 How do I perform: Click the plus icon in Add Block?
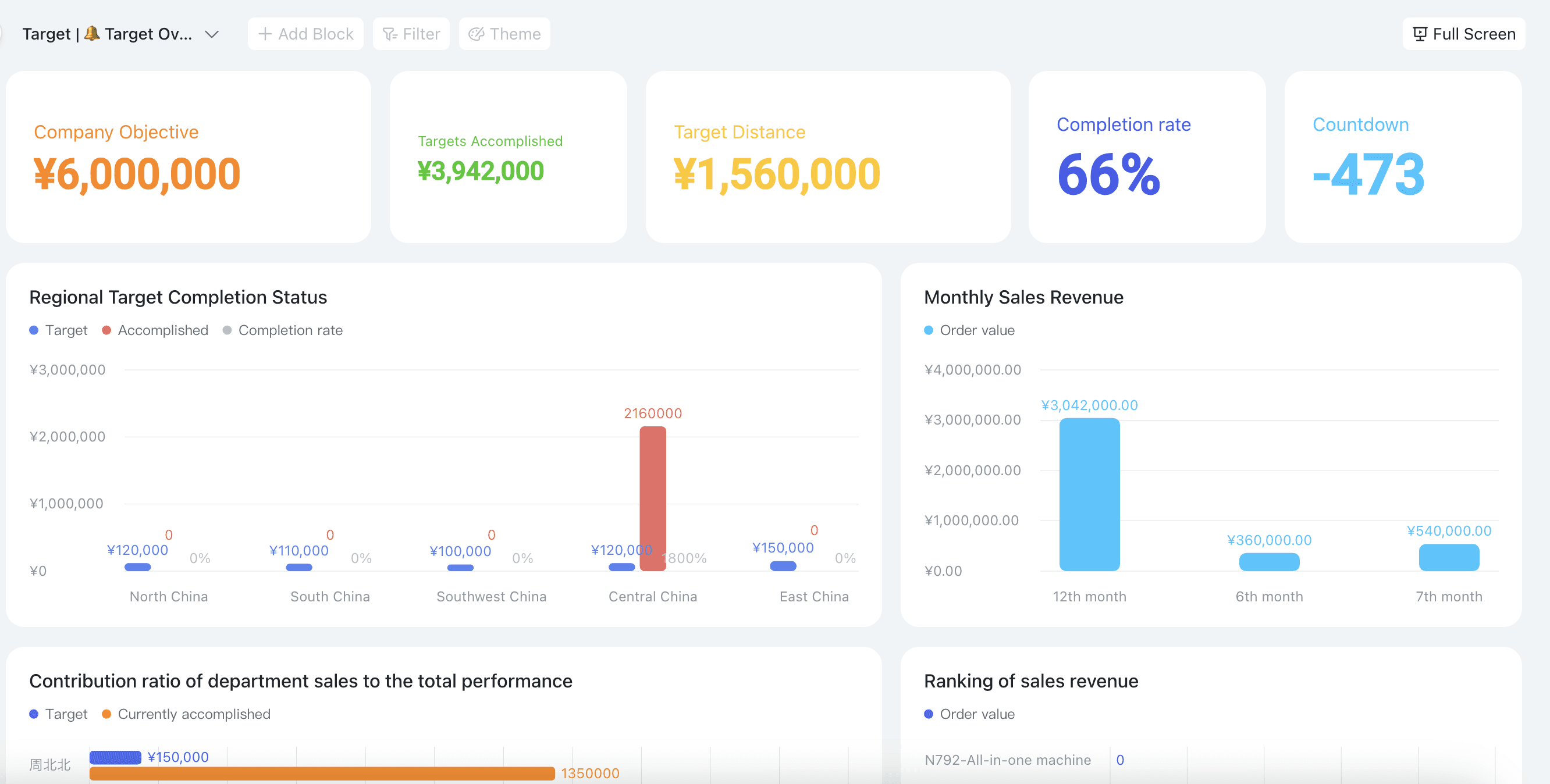click(x=265, y=34)
